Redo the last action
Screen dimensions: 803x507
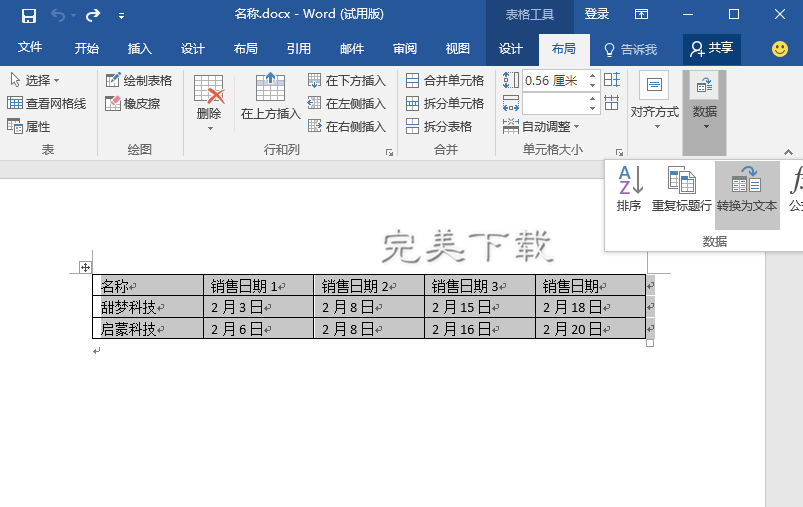[93, 15]
